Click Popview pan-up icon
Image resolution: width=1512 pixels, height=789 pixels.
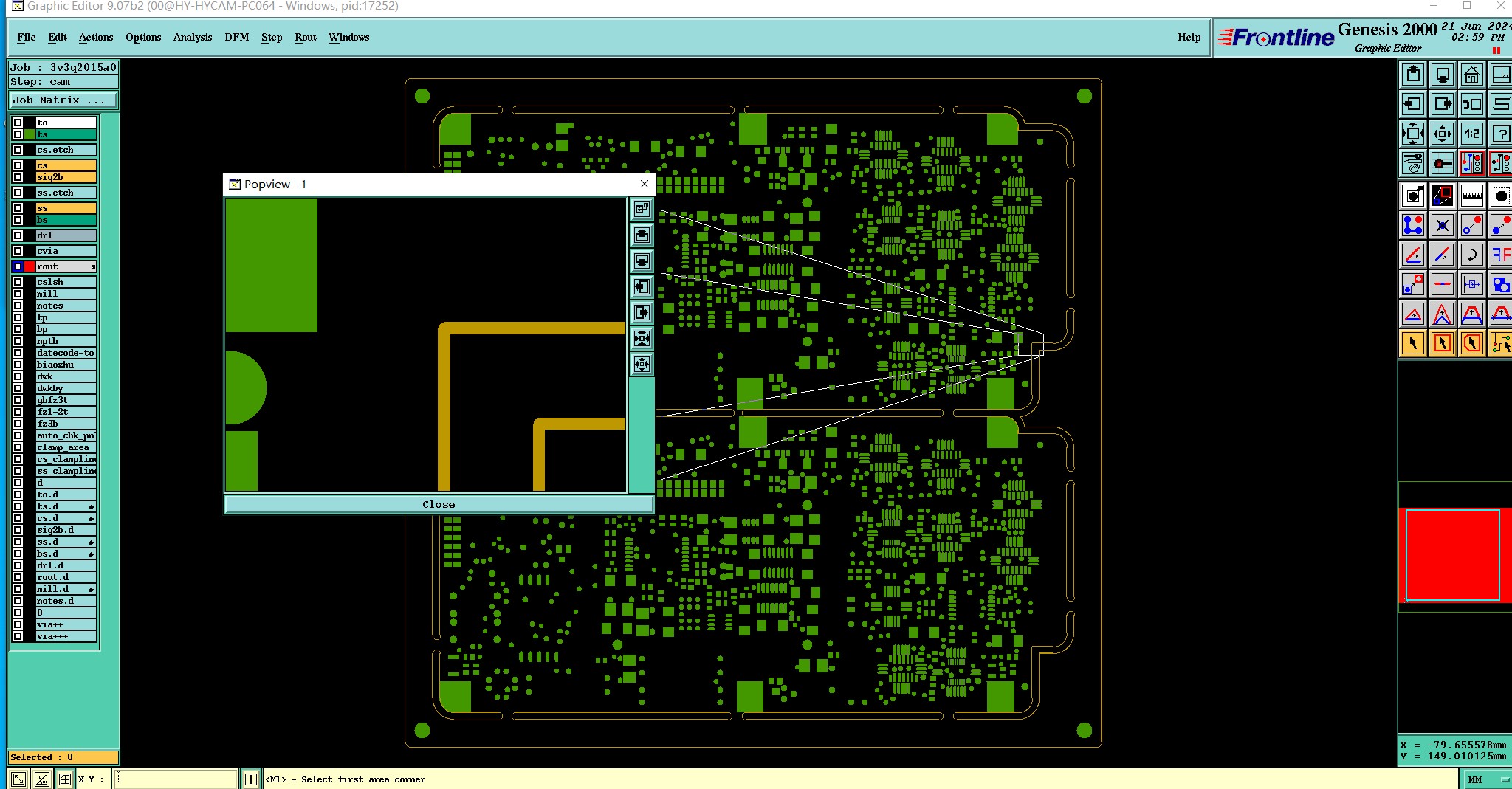click(x=642, y=235)
